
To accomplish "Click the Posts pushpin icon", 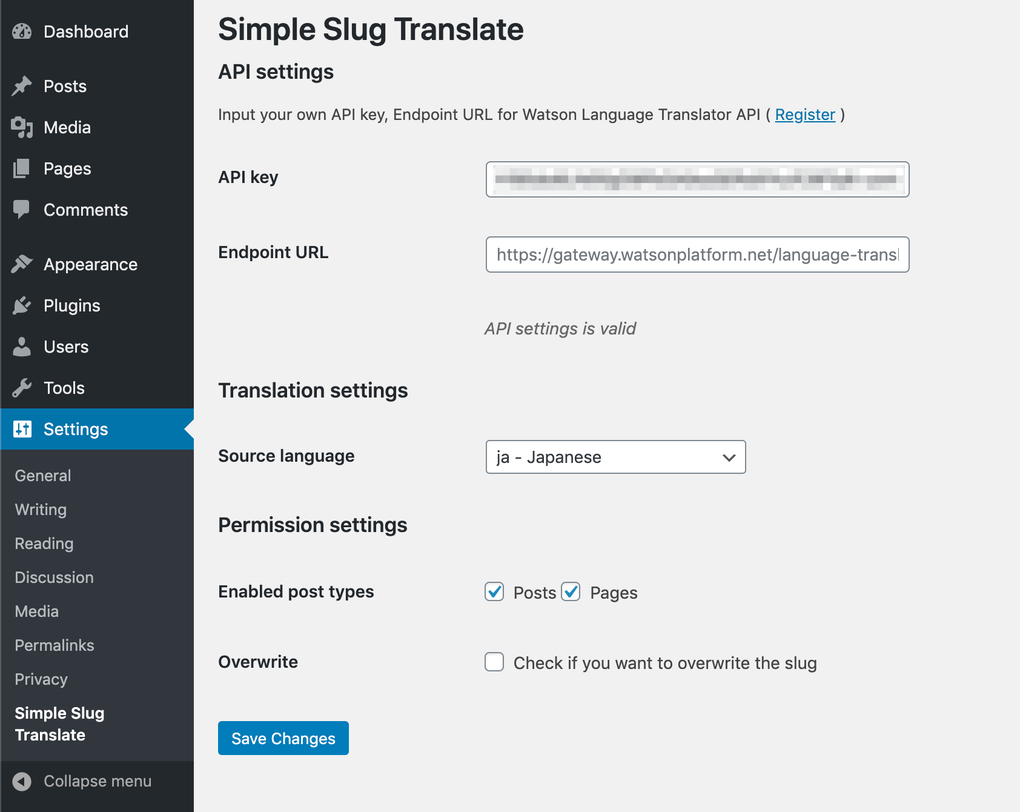I will [22, 86].
